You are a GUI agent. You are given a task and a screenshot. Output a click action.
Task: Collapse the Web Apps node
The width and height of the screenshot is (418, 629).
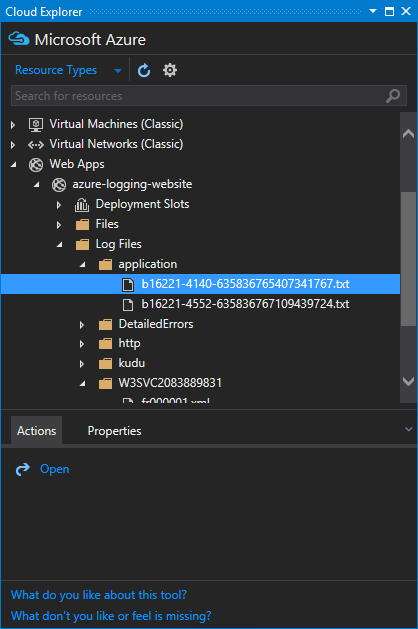click(x=14, y=164)
